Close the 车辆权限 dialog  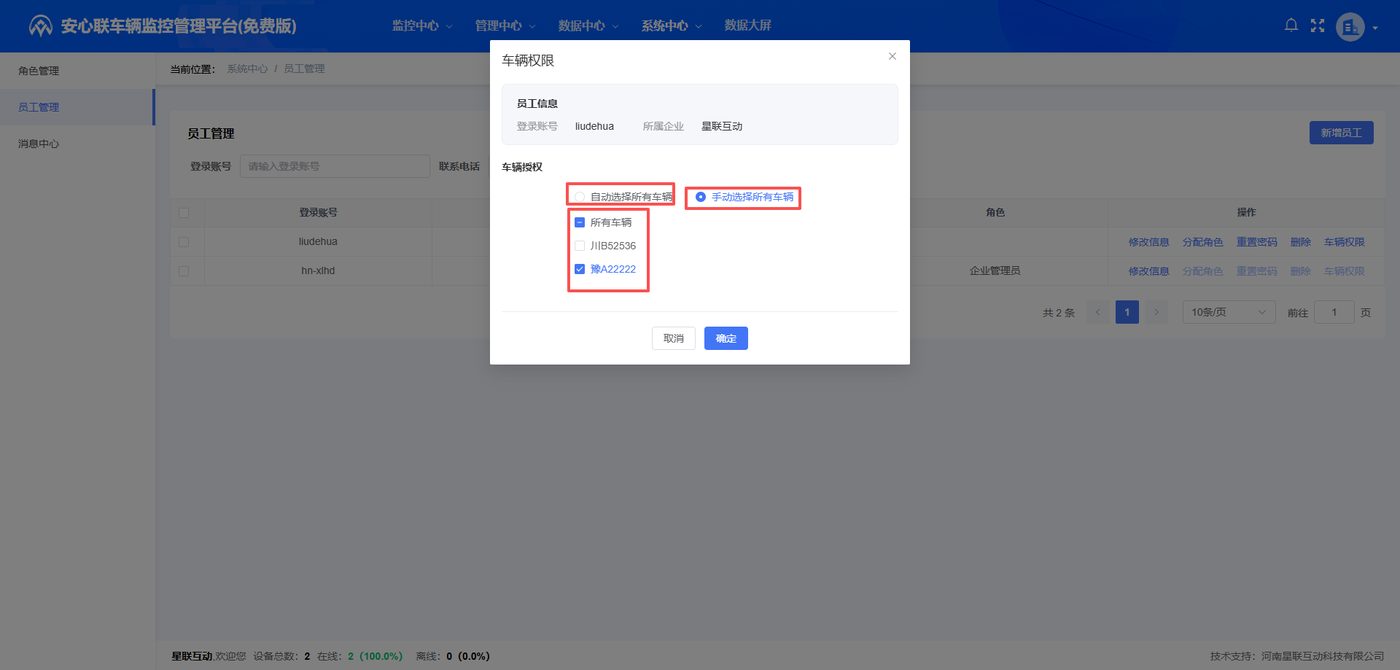point(892,57)
